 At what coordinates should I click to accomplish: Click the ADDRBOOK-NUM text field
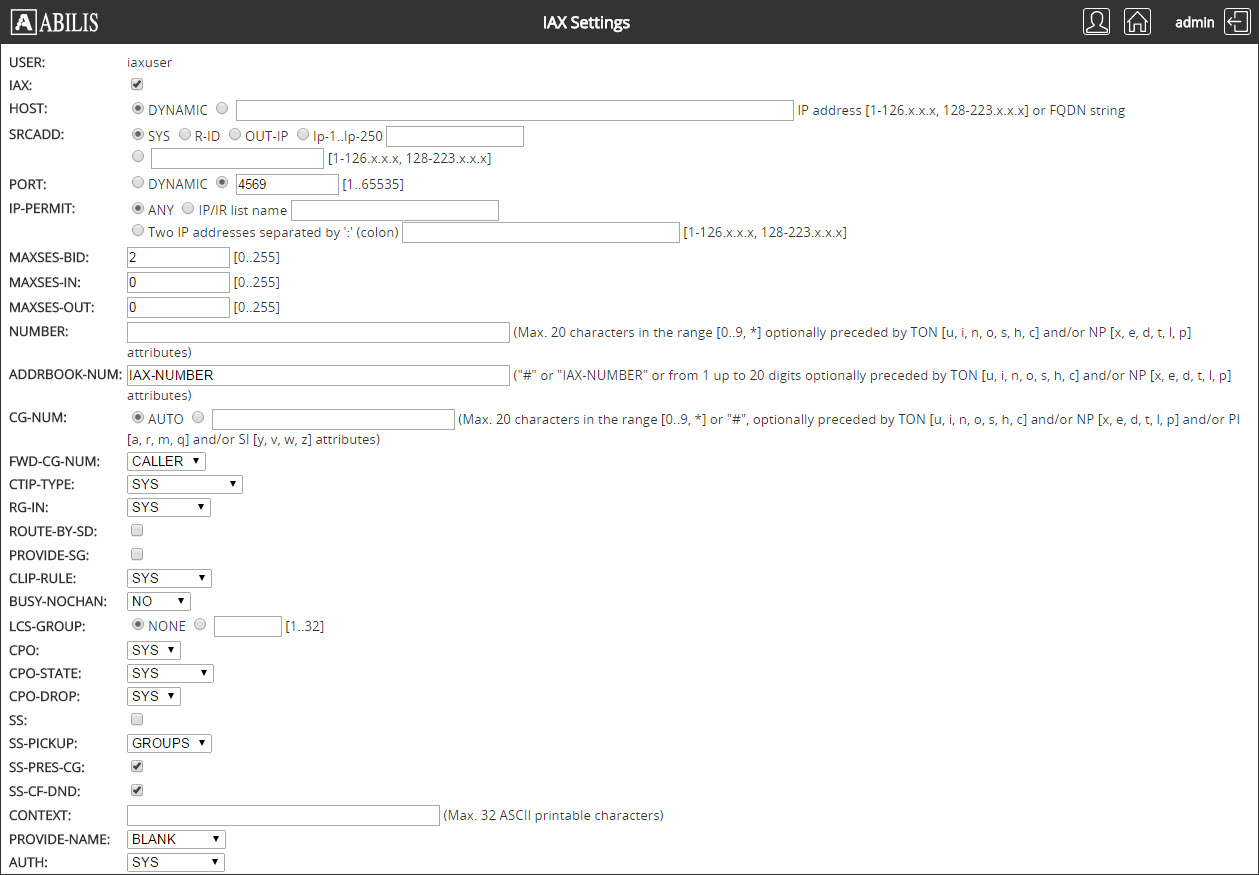(x=318, y=375)
